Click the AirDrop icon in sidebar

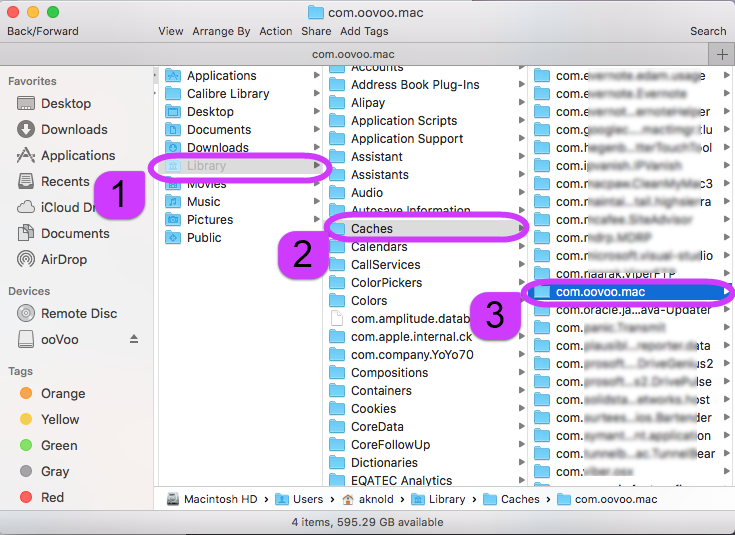click(26, 259)
